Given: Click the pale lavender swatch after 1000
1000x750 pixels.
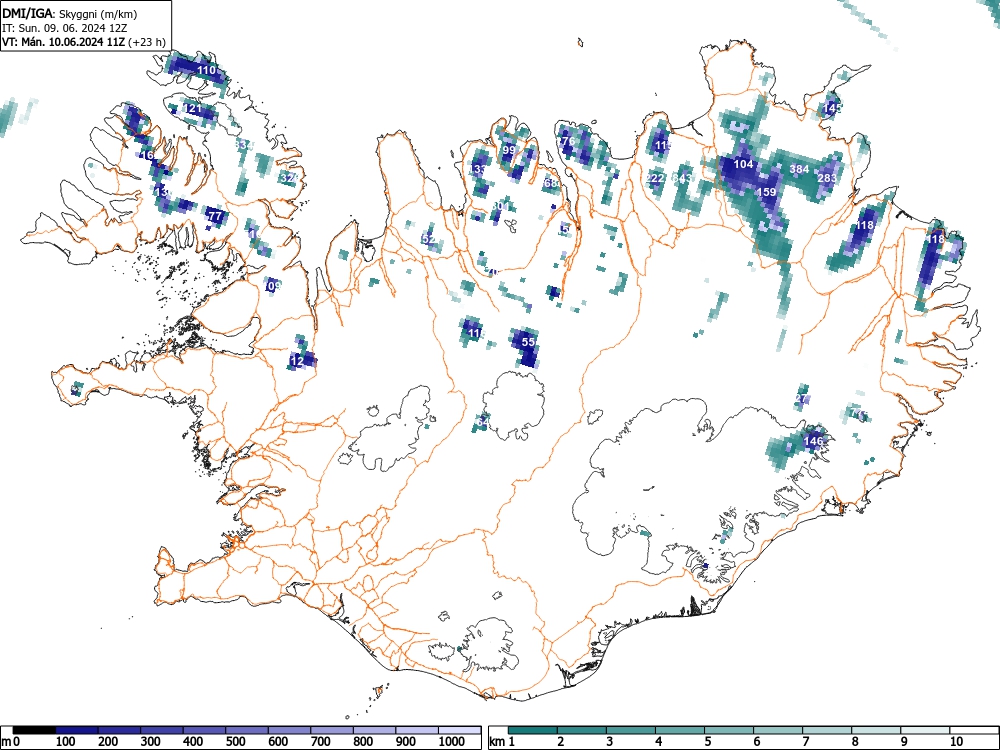Looking at the screenshot, I should pyautogui.click(x=459, y=730).
